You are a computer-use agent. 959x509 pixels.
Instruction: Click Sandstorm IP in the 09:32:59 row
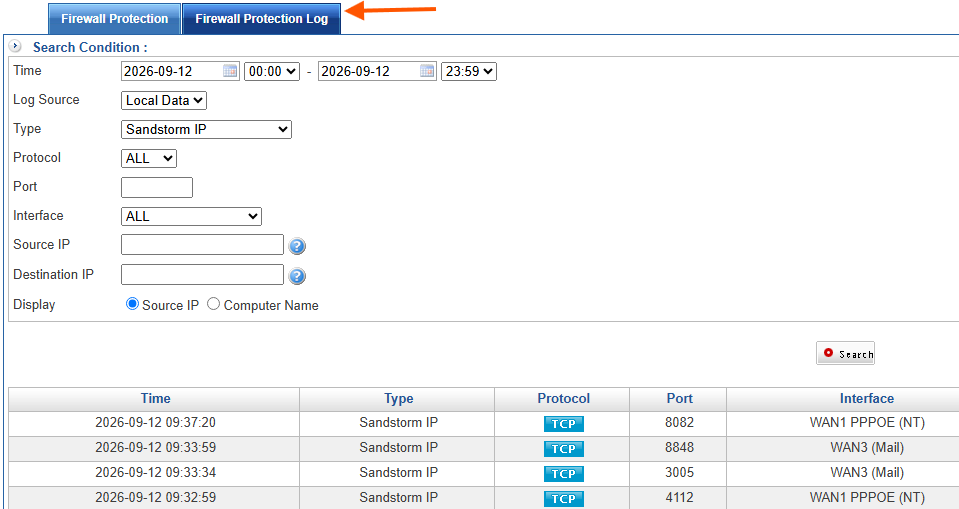399,498
